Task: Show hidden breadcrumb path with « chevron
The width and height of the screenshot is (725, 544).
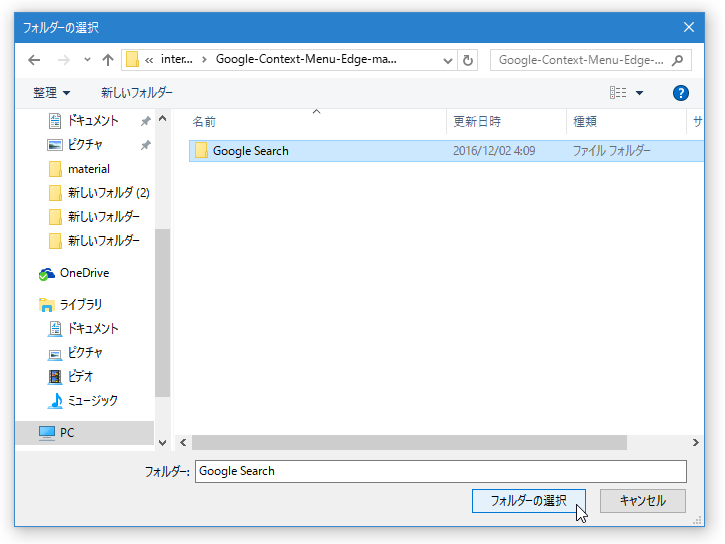Action: tap(149, 60)
